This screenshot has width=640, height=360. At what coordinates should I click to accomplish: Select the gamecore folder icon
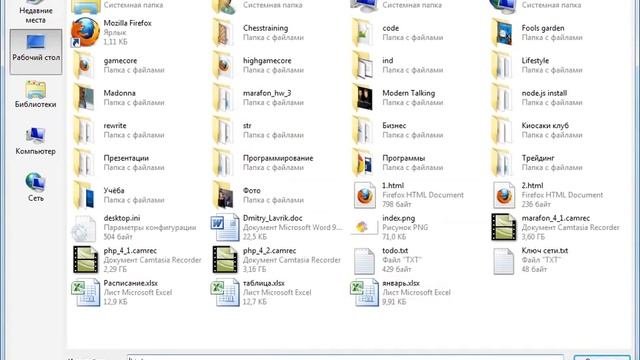pyautogui.click(x=84, y=65)
